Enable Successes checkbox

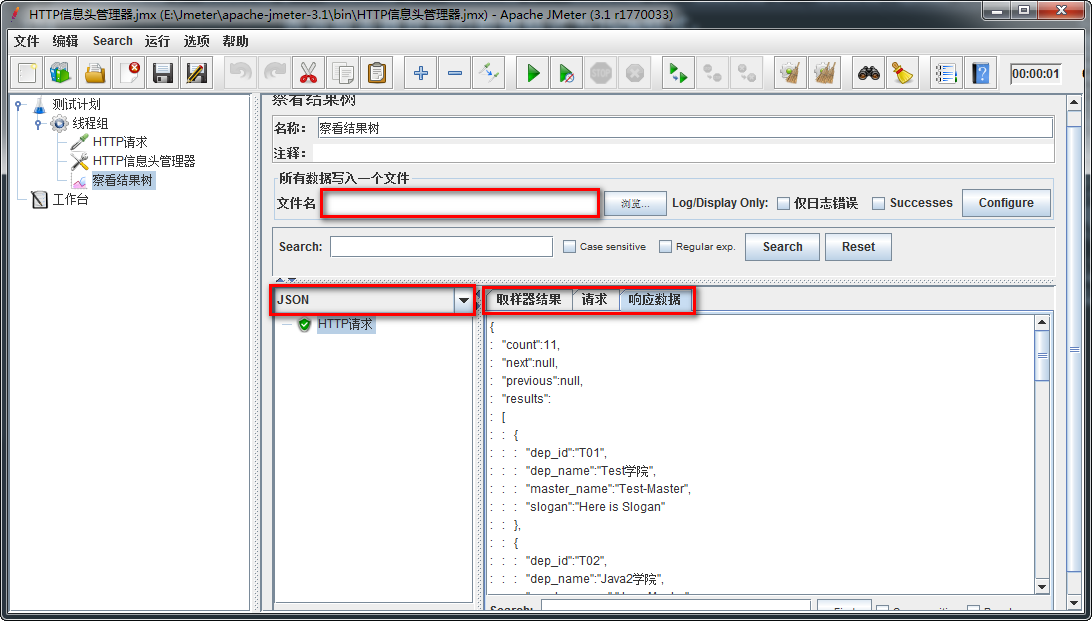(879, 203)
